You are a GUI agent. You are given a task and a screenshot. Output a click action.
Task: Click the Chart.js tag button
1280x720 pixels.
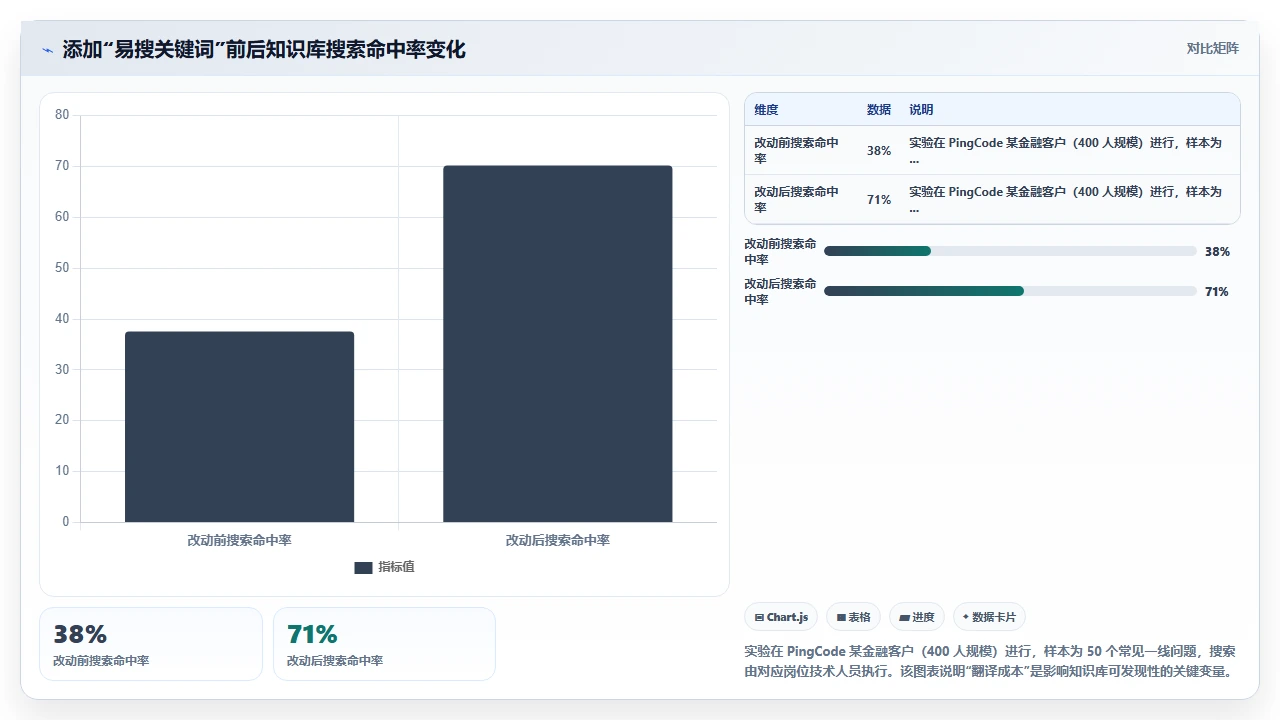click(x=781, y=617)
